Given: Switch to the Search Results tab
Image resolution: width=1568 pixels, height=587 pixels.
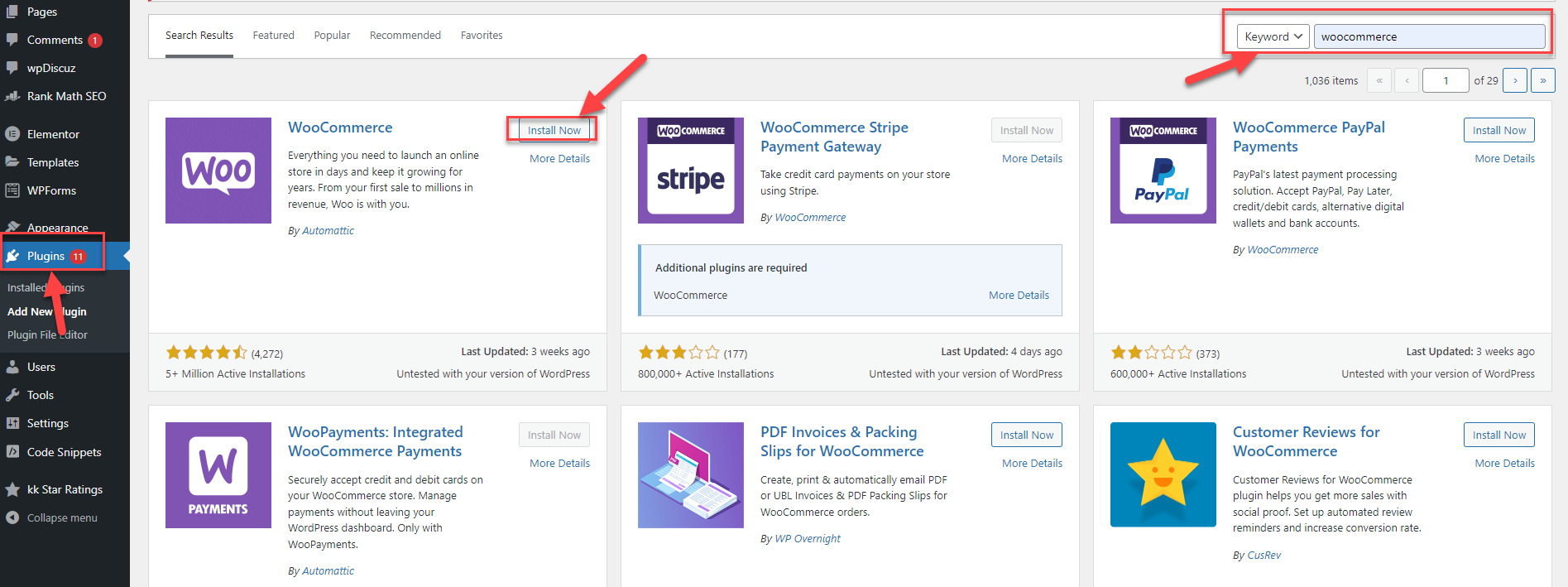Looking at the screenshot, I should pos(199,36).
